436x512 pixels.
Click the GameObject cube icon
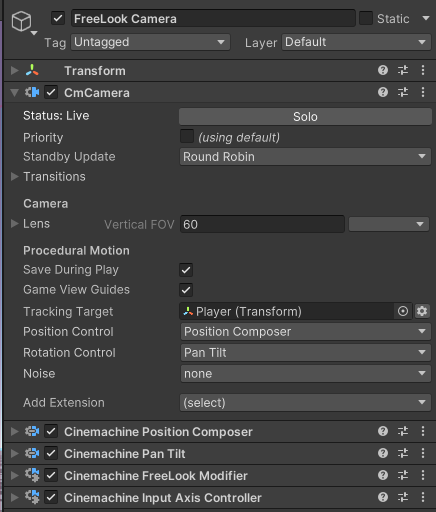point(22,21)
